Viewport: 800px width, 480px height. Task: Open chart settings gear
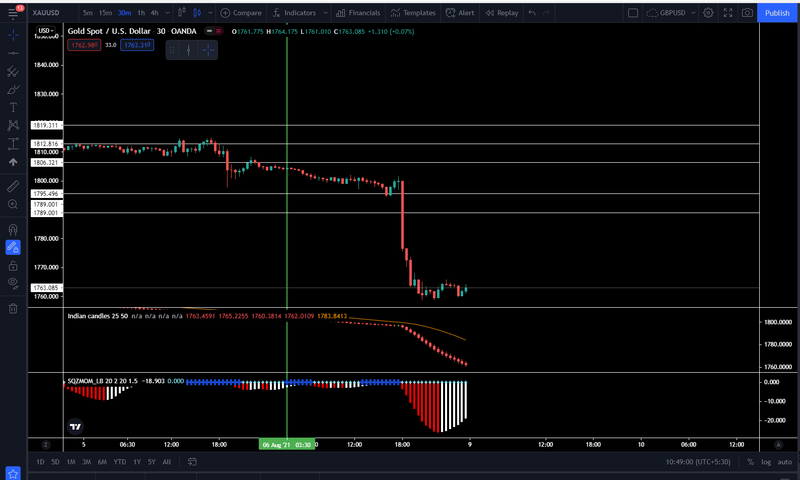tap(708, 13)
